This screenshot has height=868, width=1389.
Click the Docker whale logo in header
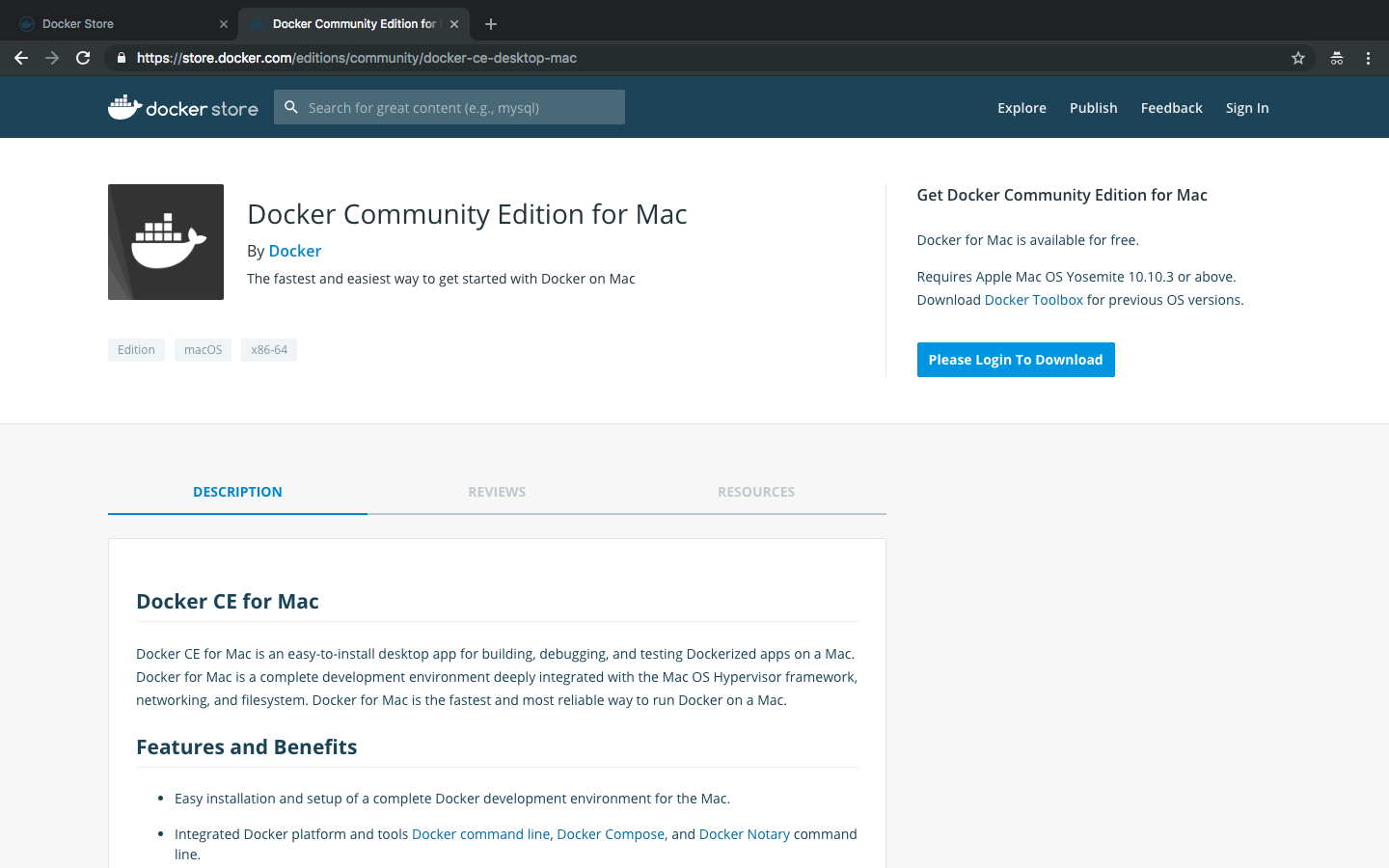tap(183, 107)
